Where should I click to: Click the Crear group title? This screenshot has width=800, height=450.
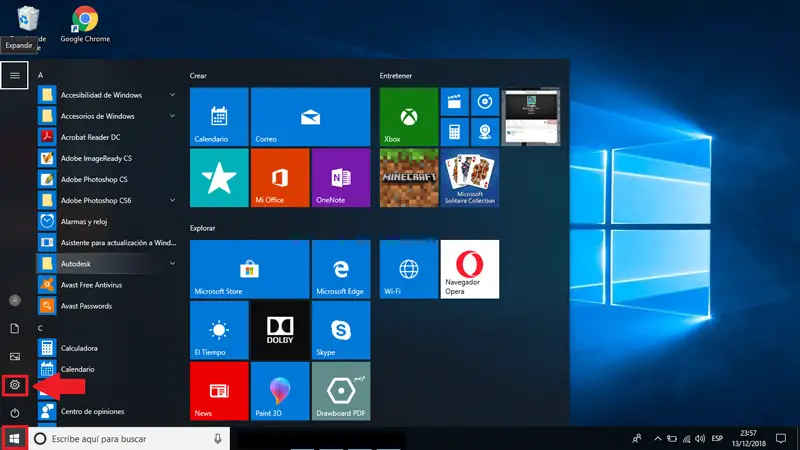198,76
